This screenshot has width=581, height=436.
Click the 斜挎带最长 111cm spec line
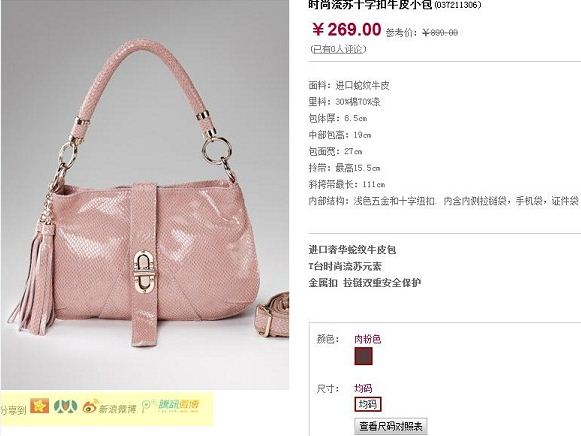[x=347, y=184]
